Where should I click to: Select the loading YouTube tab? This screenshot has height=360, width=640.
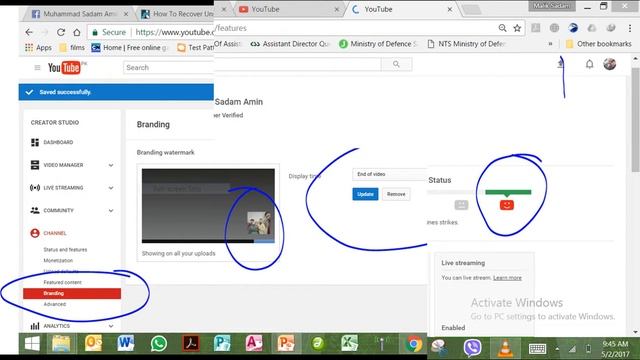pyautogui.click(x=402, y=9)
